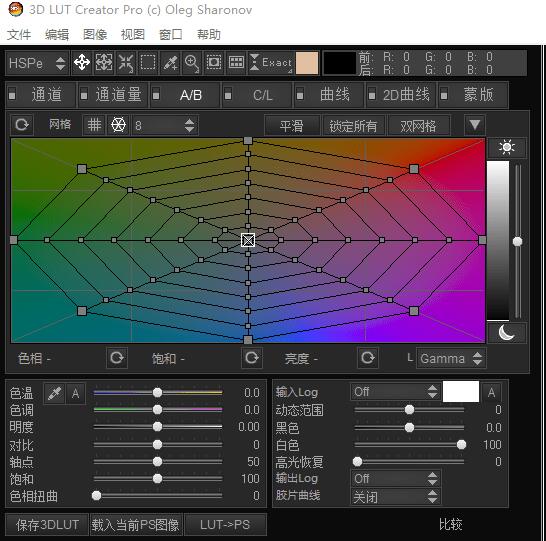The height and width of the screenshot is (541, 546).
Task: Open the grid size 8 stepper
Action: [x=165, y=125]
